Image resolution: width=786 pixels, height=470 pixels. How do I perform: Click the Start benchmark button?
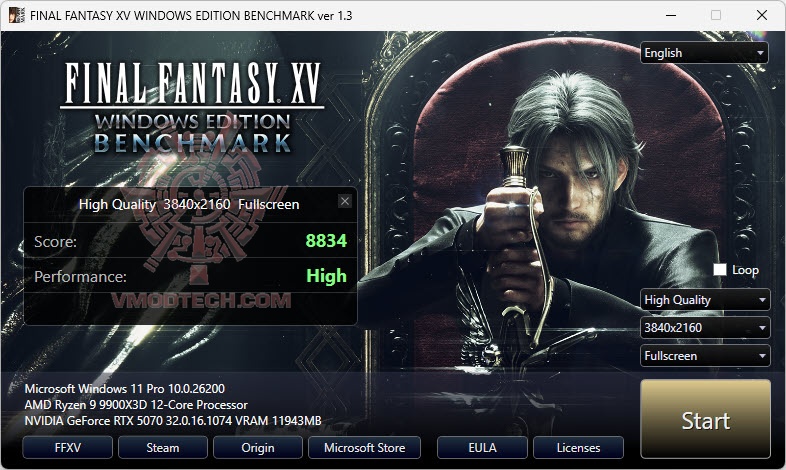click(x=705, y=418)
